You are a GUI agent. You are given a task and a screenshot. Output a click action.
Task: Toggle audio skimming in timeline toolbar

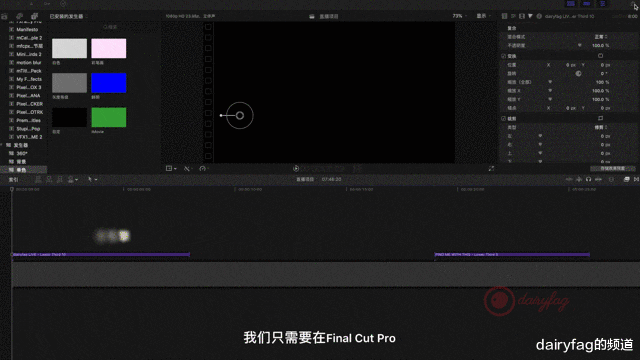point(579,179)
